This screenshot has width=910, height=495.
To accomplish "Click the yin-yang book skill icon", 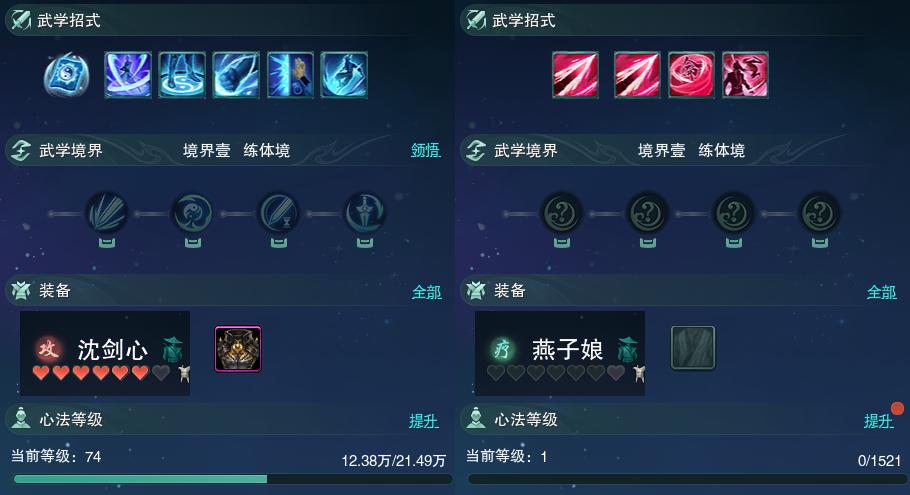I will [67, 75].
